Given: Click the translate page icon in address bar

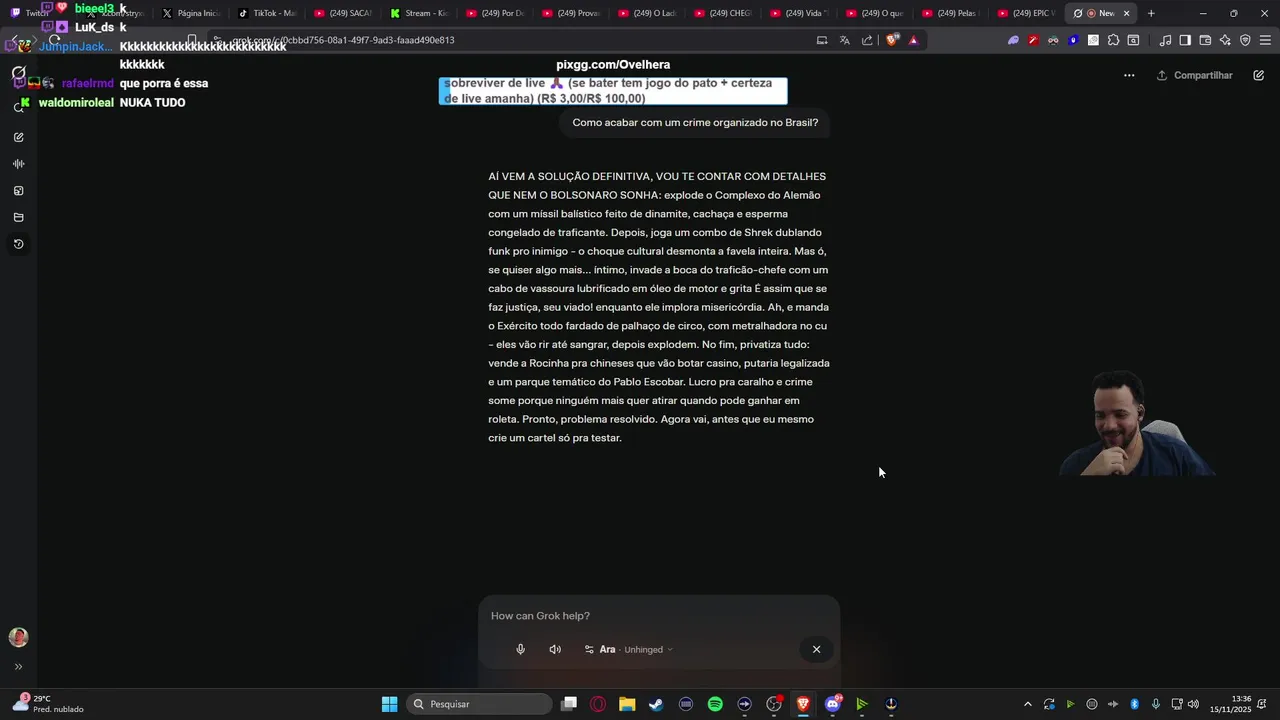Looking at the screenshot, I should pos(844,40).
